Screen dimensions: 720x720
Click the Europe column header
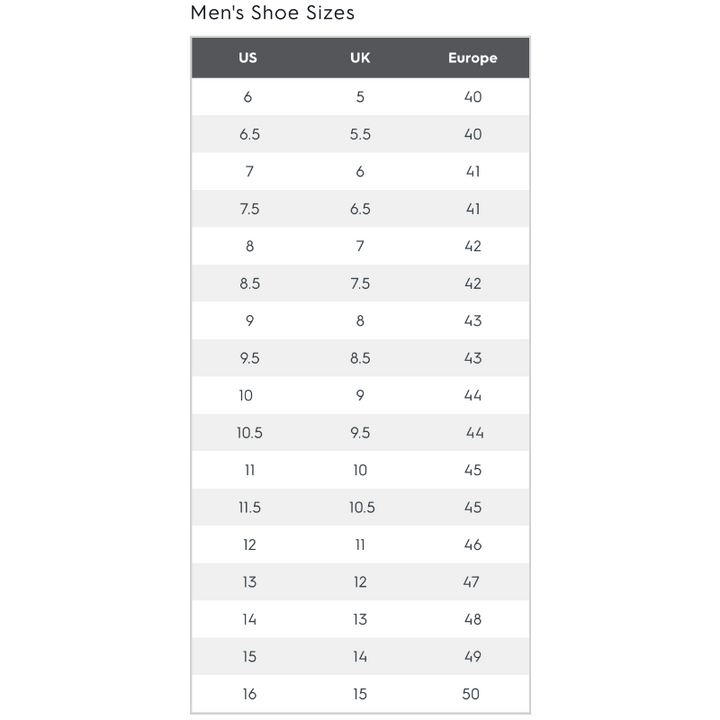[x=472, y=58]
